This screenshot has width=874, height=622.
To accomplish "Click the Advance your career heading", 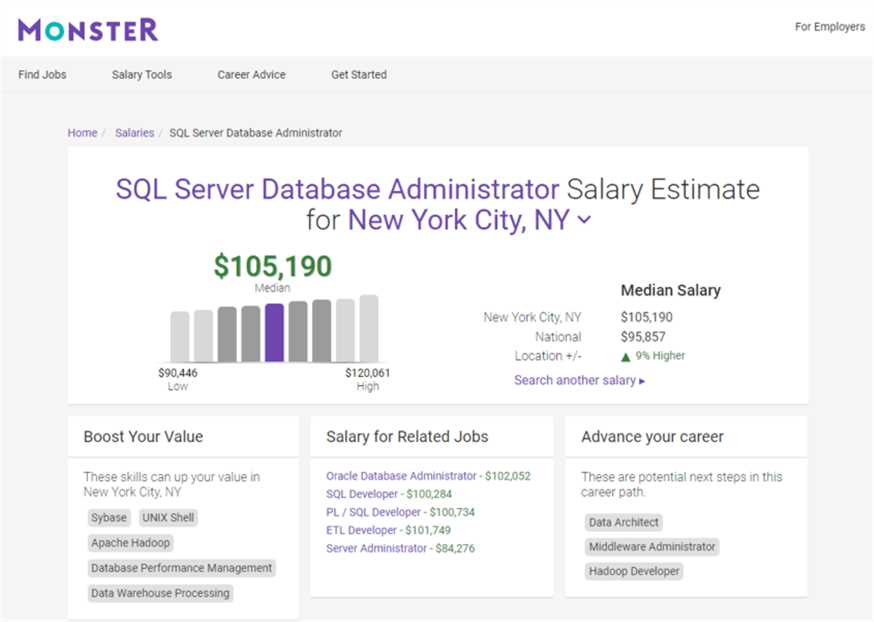I will coord(652,436).
